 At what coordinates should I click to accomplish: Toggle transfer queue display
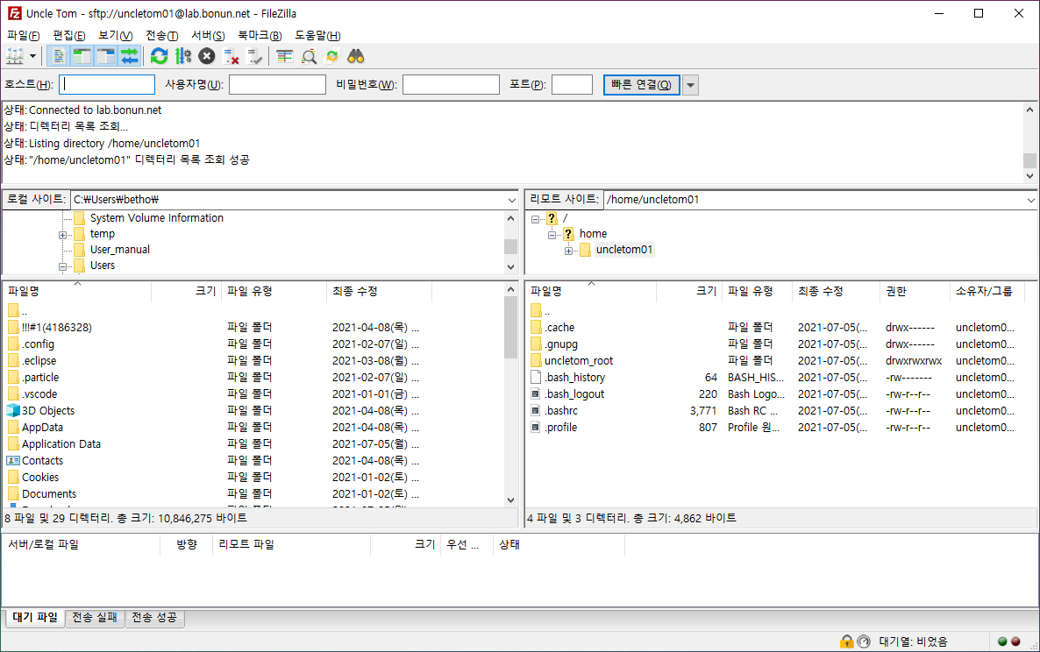129,56
